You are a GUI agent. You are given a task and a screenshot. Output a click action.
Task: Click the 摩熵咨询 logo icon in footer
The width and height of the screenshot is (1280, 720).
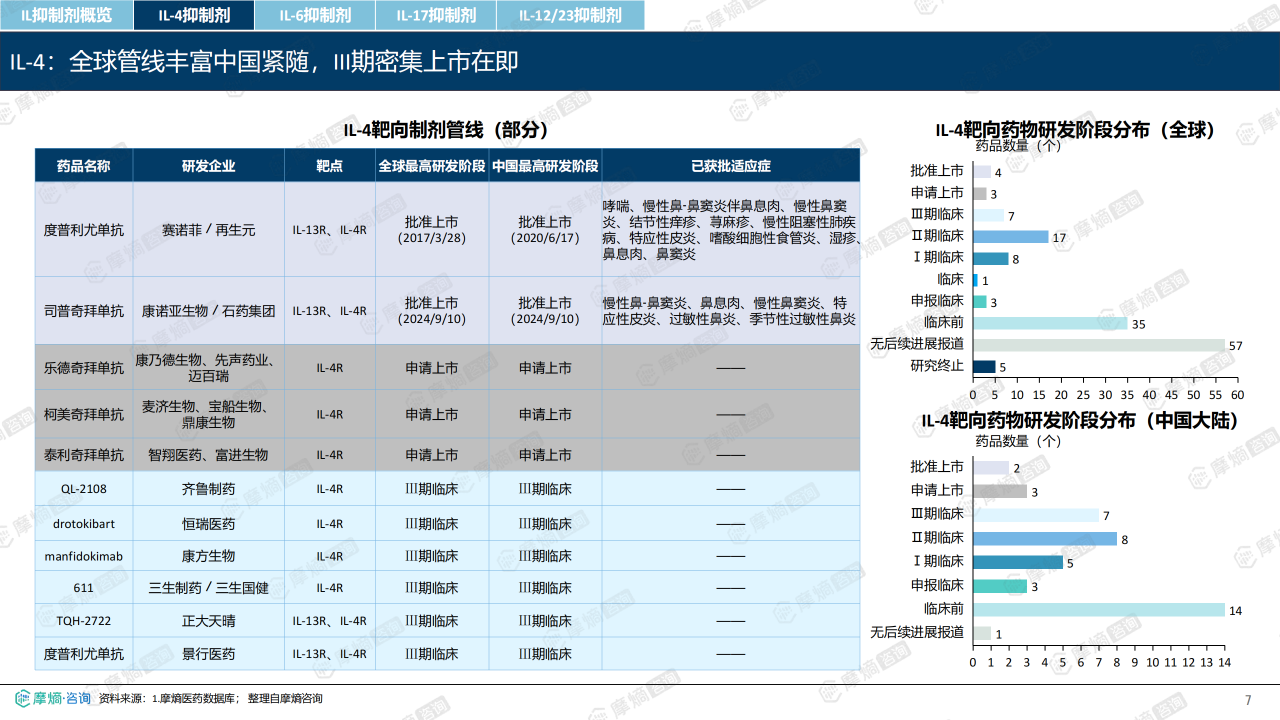point(24,698)
